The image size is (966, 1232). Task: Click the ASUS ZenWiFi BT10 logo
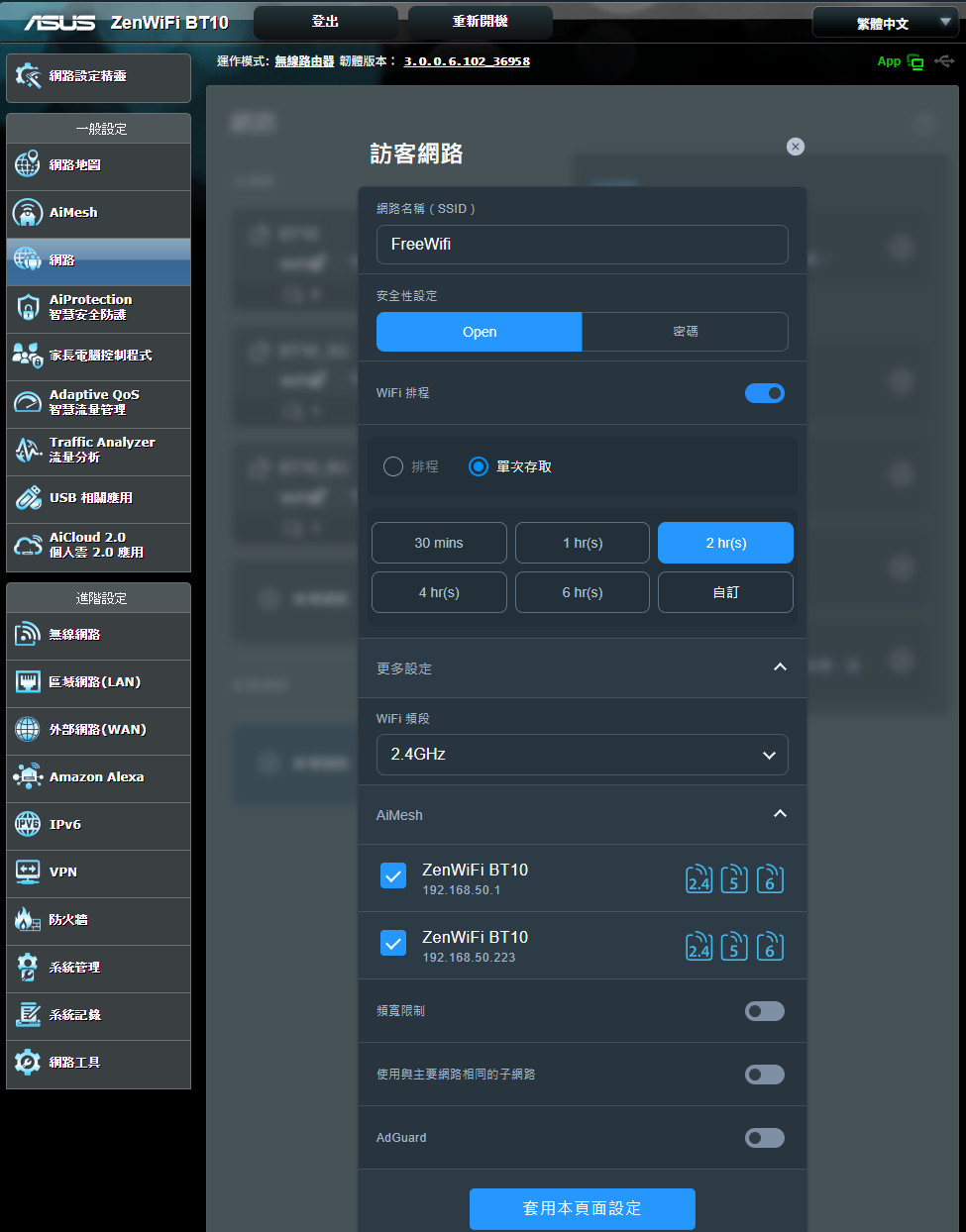126,22
